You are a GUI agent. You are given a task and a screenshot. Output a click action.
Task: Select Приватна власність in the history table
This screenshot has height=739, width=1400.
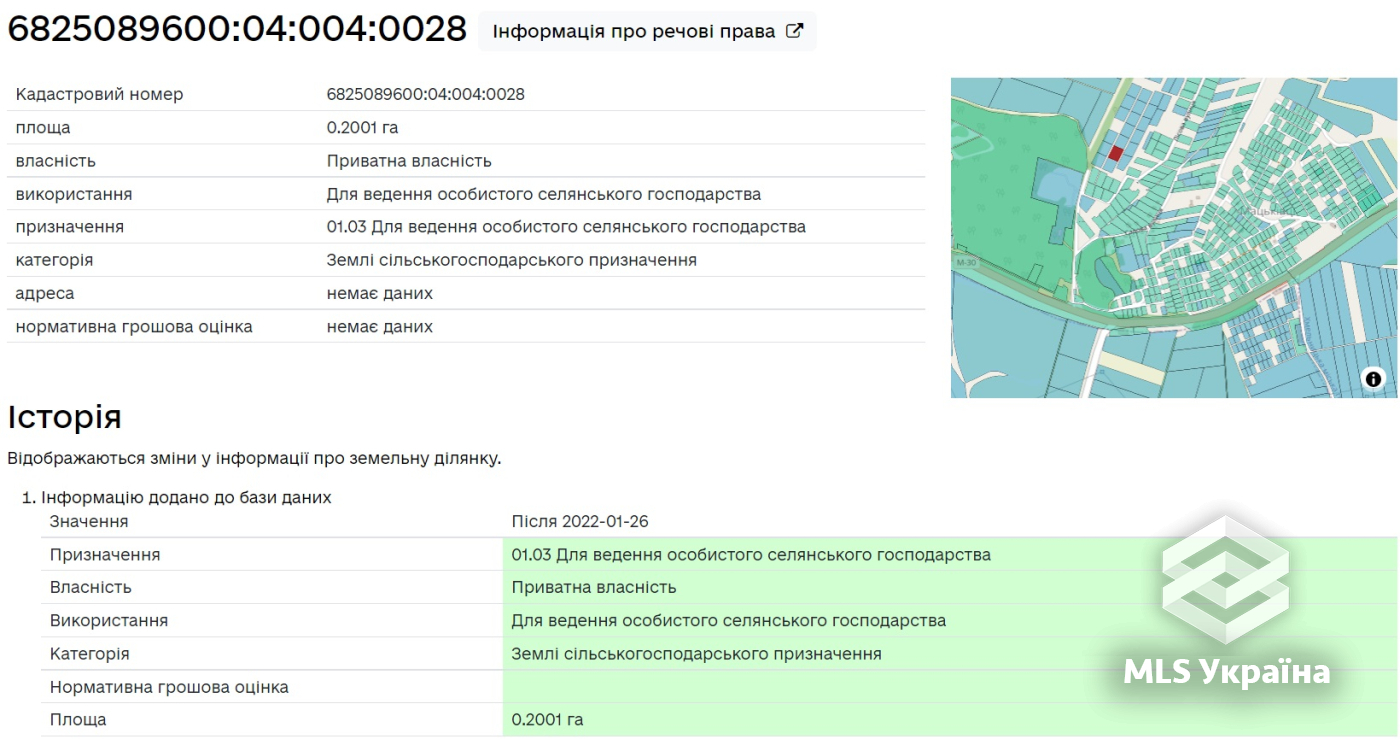click(x=594, y=587)
